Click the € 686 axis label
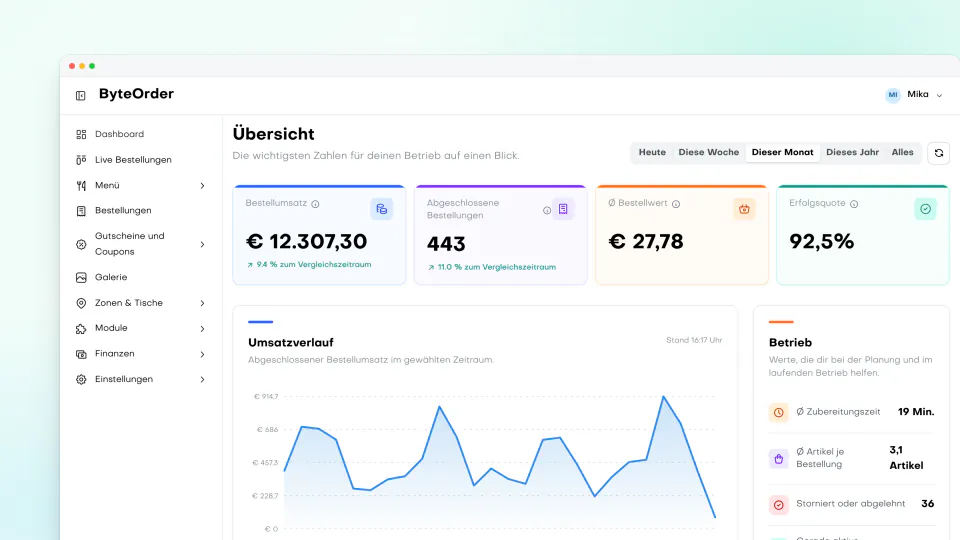Screen dimensions: 960x540 (x=268, y=430)
